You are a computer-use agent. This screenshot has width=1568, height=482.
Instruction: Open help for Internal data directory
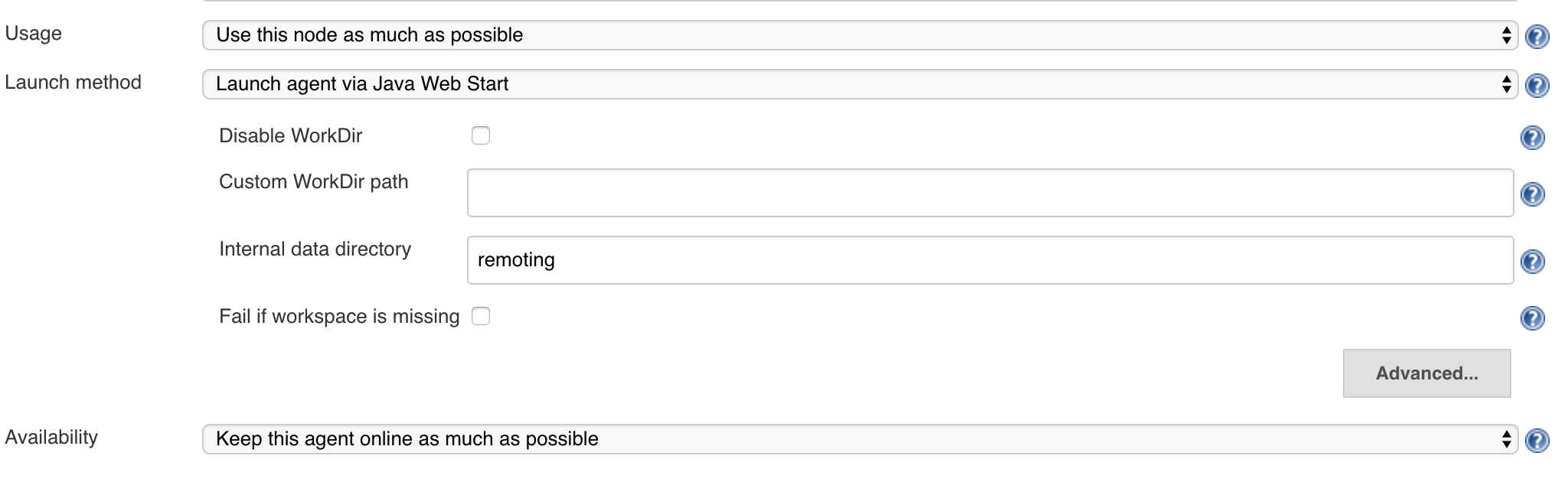point(1531,262)
